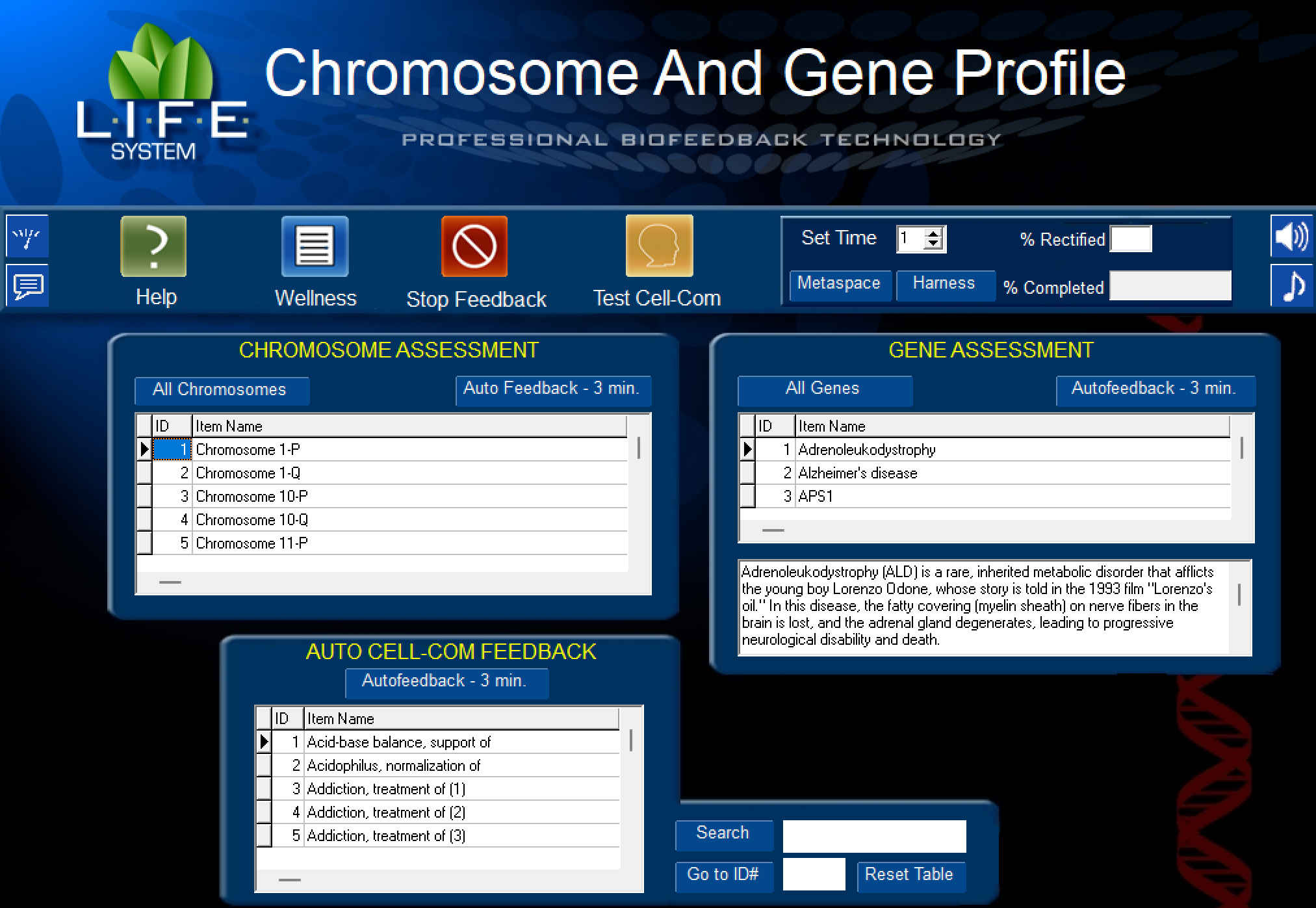Select All Chromosomes

point(221,390)
